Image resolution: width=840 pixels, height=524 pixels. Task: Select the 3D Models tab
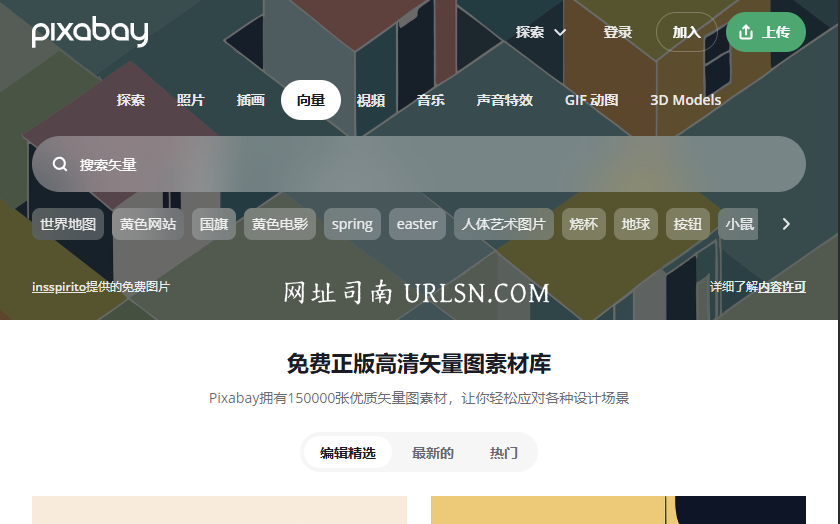point(685,100)
